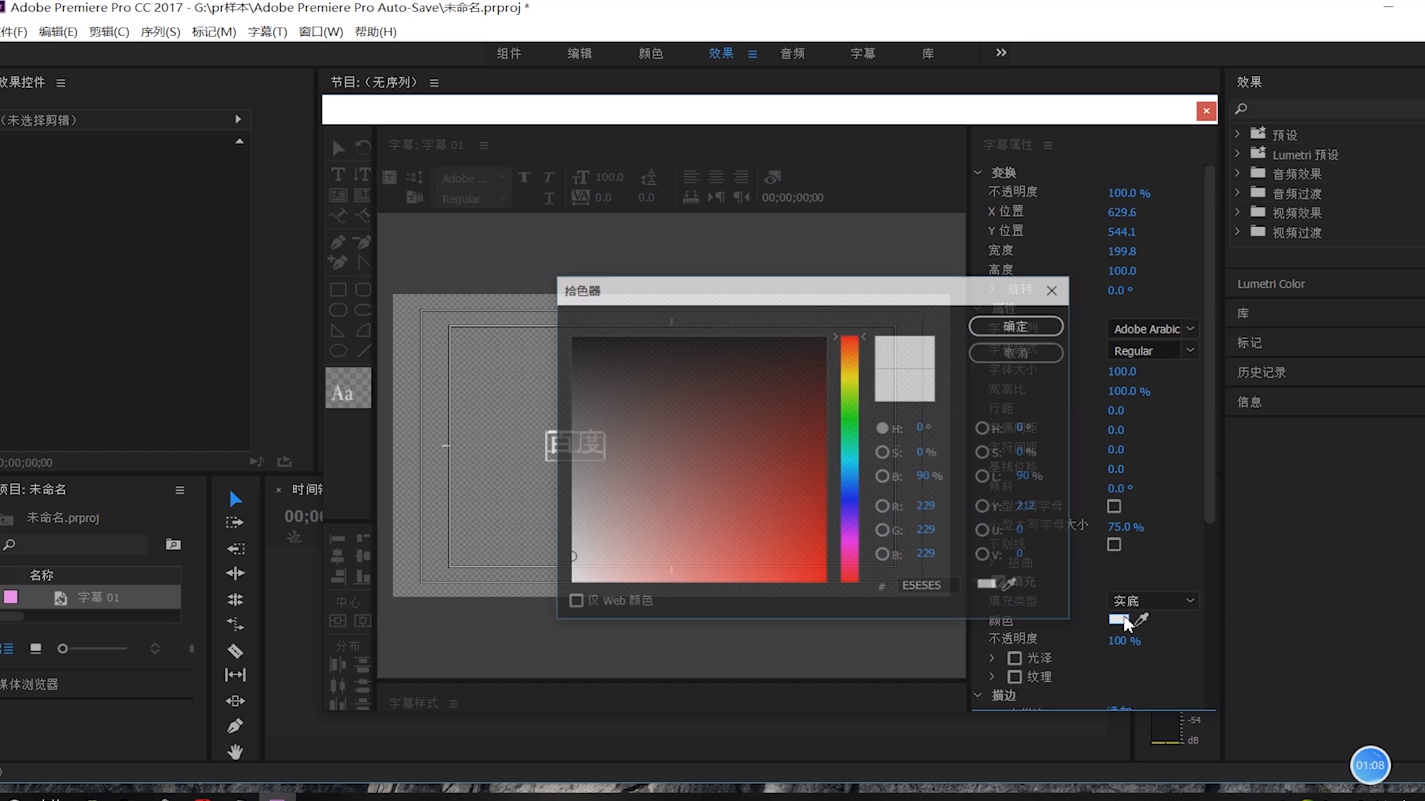Enable the 仅 Web 颜色 checkbox
This screenshot has height=801, width=1425.
click(577, 600)
